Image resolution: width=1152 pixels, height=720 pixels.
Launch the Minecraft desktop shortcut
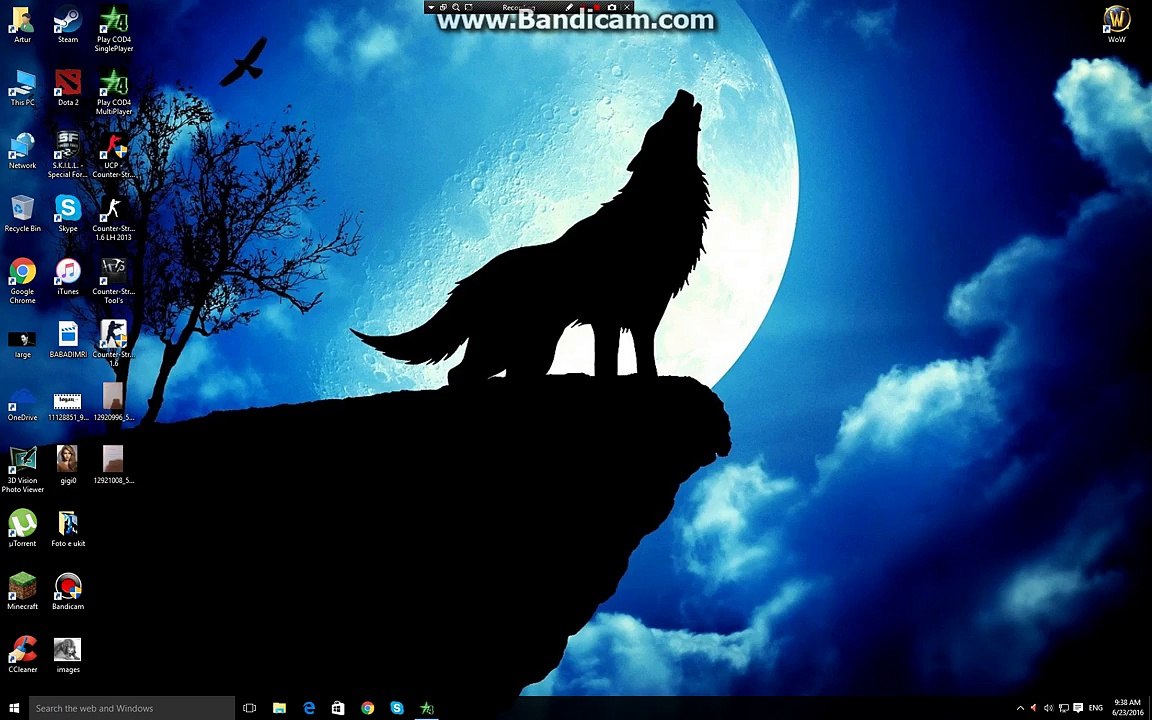[22, 592]
